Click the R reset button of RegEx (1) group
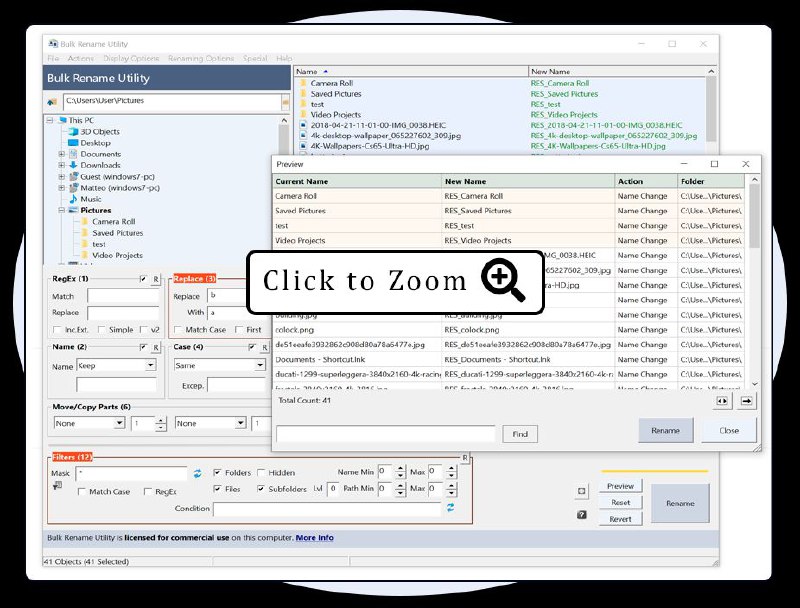800x608 pixels. (x=156, y=280)
